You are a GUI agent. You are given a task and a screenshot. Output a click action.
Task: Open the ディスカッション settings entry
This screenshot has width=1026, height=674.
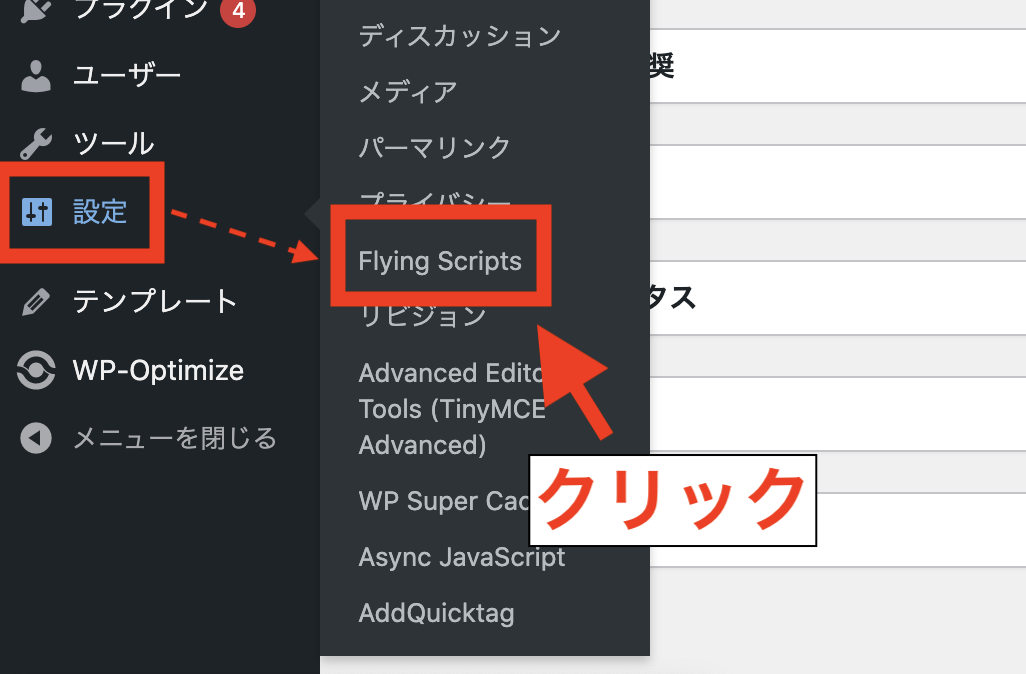(459, 35)
